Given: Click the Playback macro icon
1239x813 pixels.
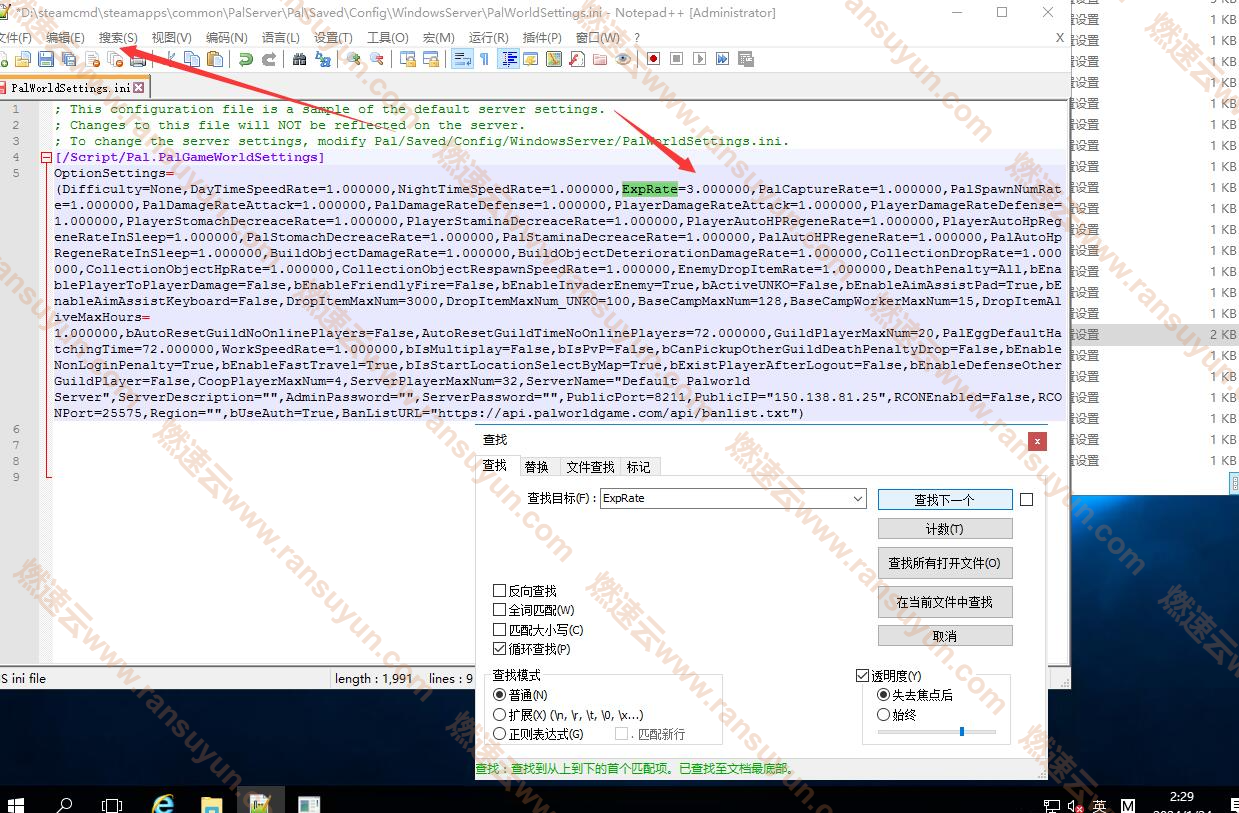Looking at the screenshot, I should point(699,59).
